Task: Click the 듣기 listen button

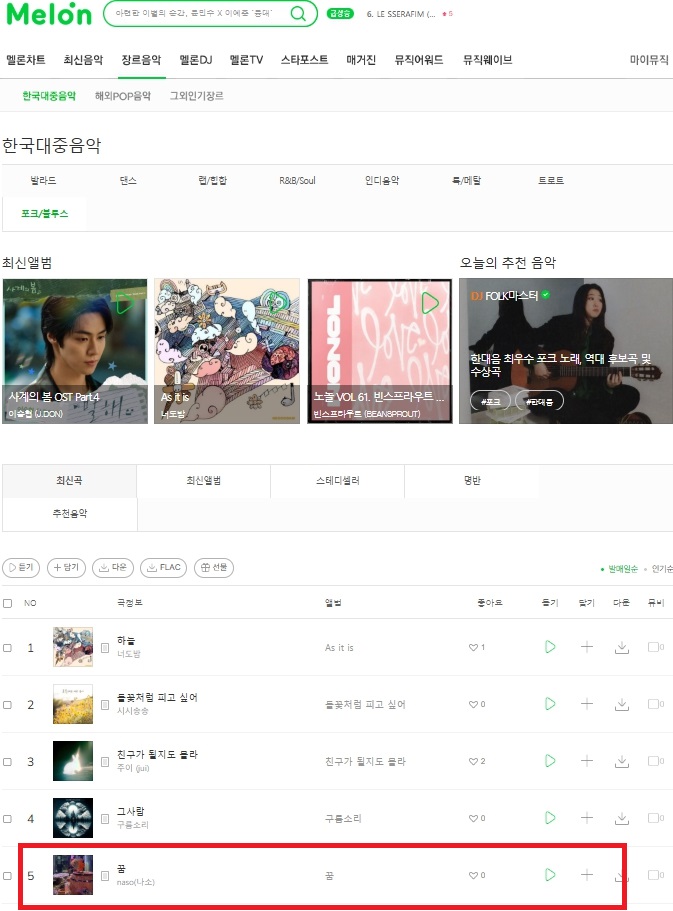Action: pos(21,567)
